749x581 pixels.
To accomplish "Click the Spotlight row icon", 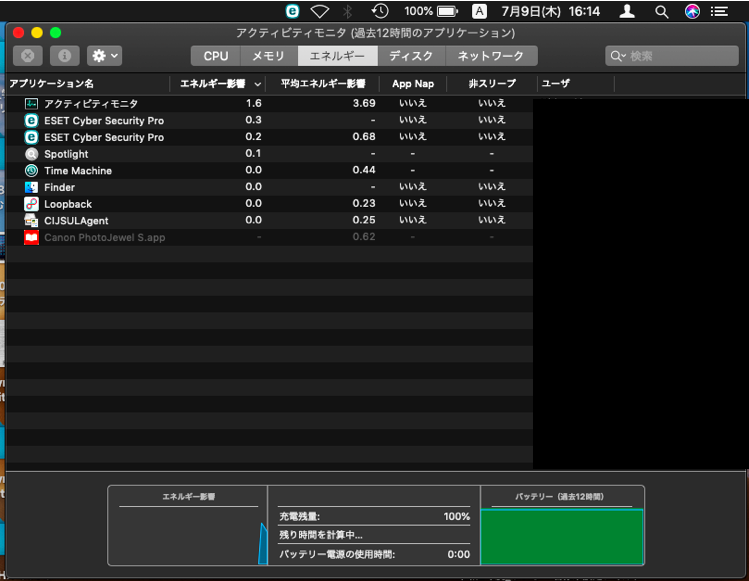I will click(32, 154).
